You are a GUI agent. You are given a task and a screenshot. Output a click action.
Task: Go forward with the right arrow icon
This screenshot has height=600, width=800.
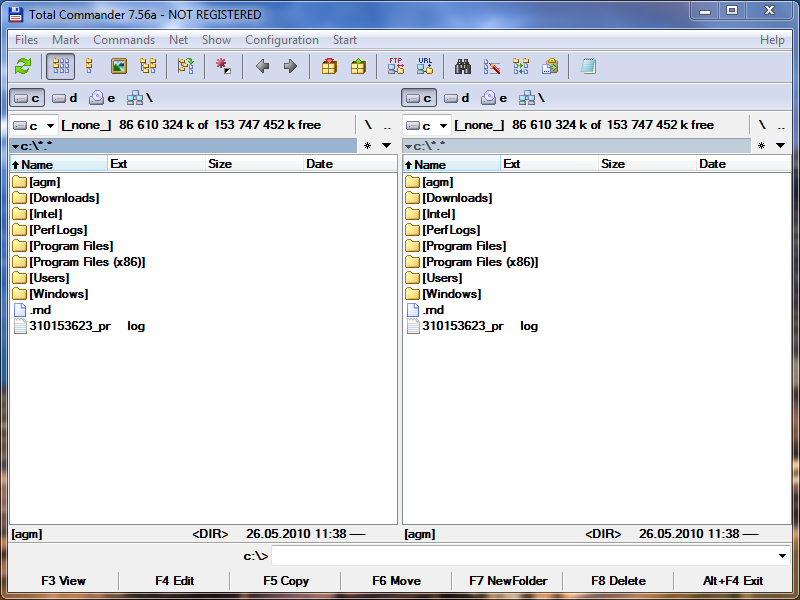pyautogui.click(x=290, y=66)
